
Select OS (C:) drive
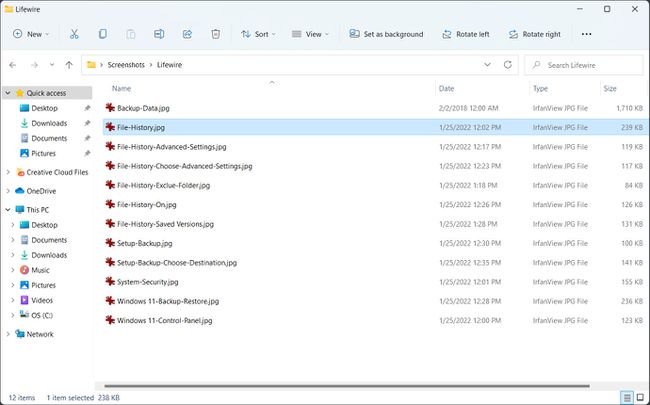point(42,315)
